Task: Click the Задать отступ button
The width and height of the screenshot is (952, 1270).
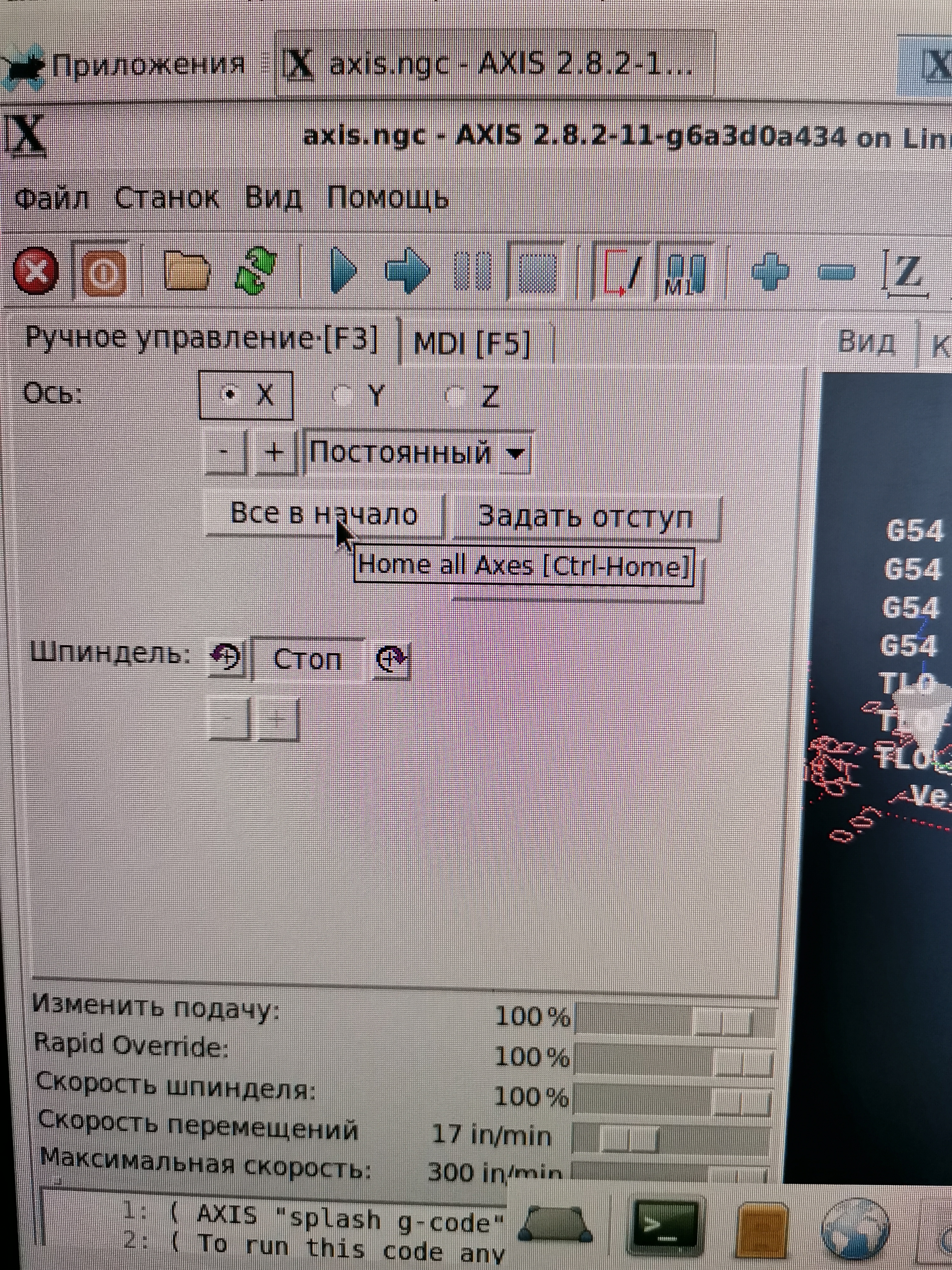Action: click(585, 517)
